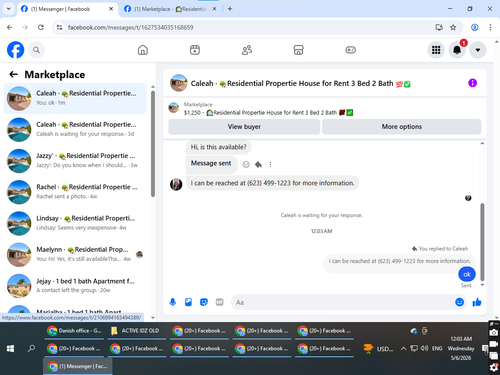Viewport: 500px width, 375px height.
Task: Open Jejay 1 bed 1 bath Apartment chat
Action: tap(75, 286)
